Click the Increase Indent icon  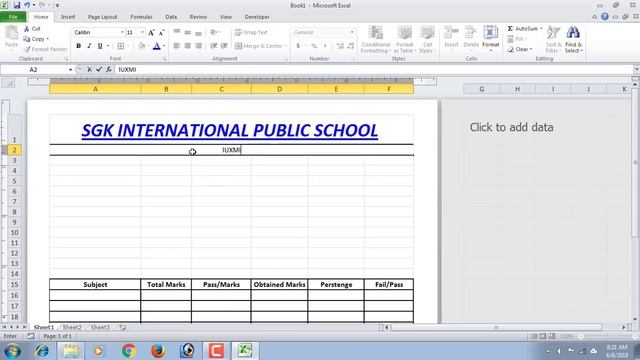[x=224, y=46]
